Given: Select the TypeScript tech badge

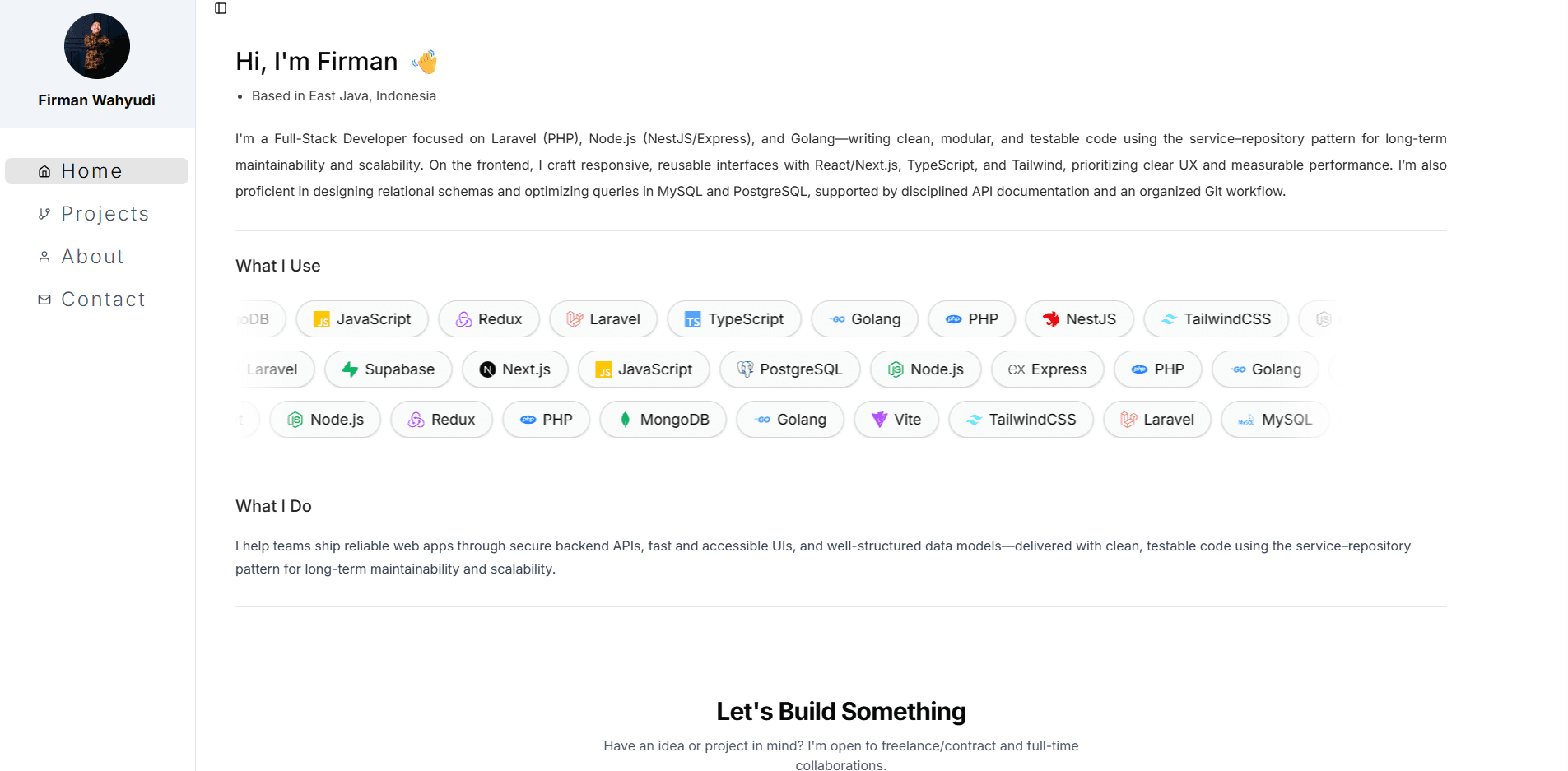Looking at the screenshot, I should pos(734,319).
